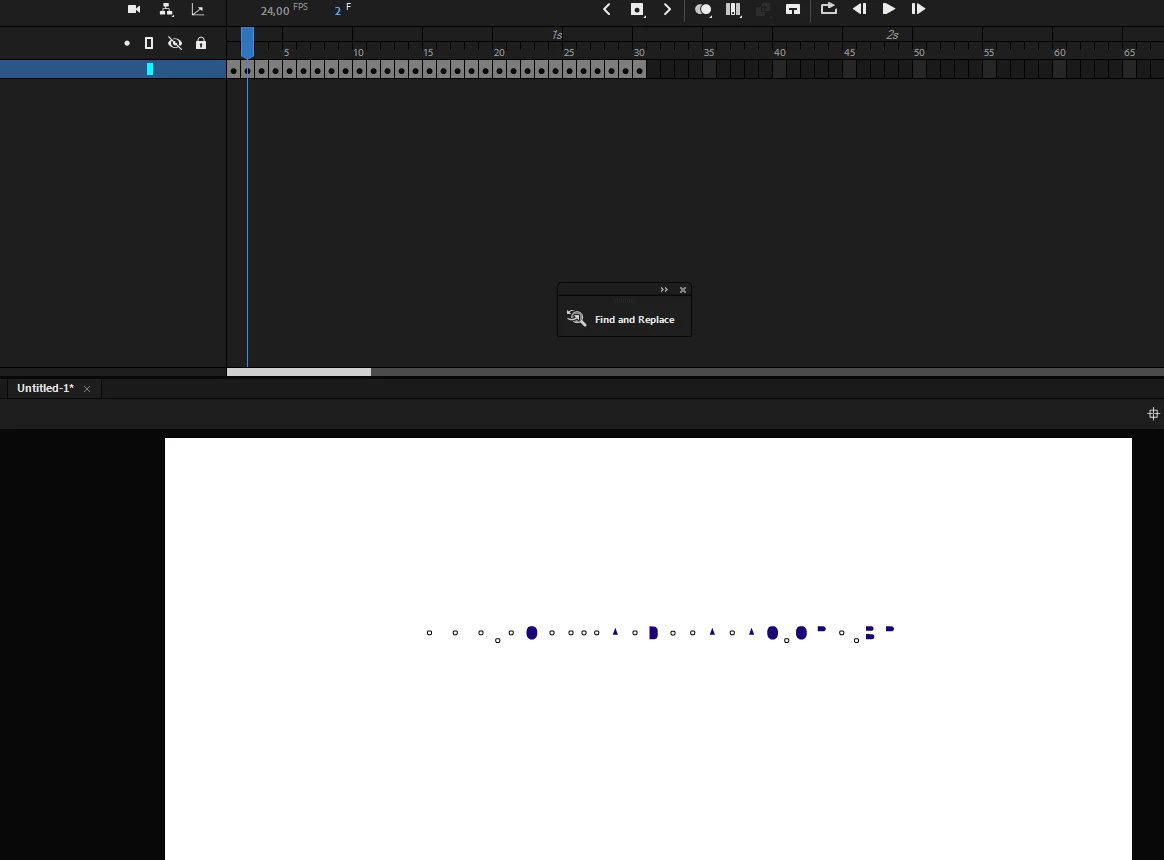Click the horizontal timeline scrollbar thumb
This screenshot has height=860, width=1164.
coord(298,372)
